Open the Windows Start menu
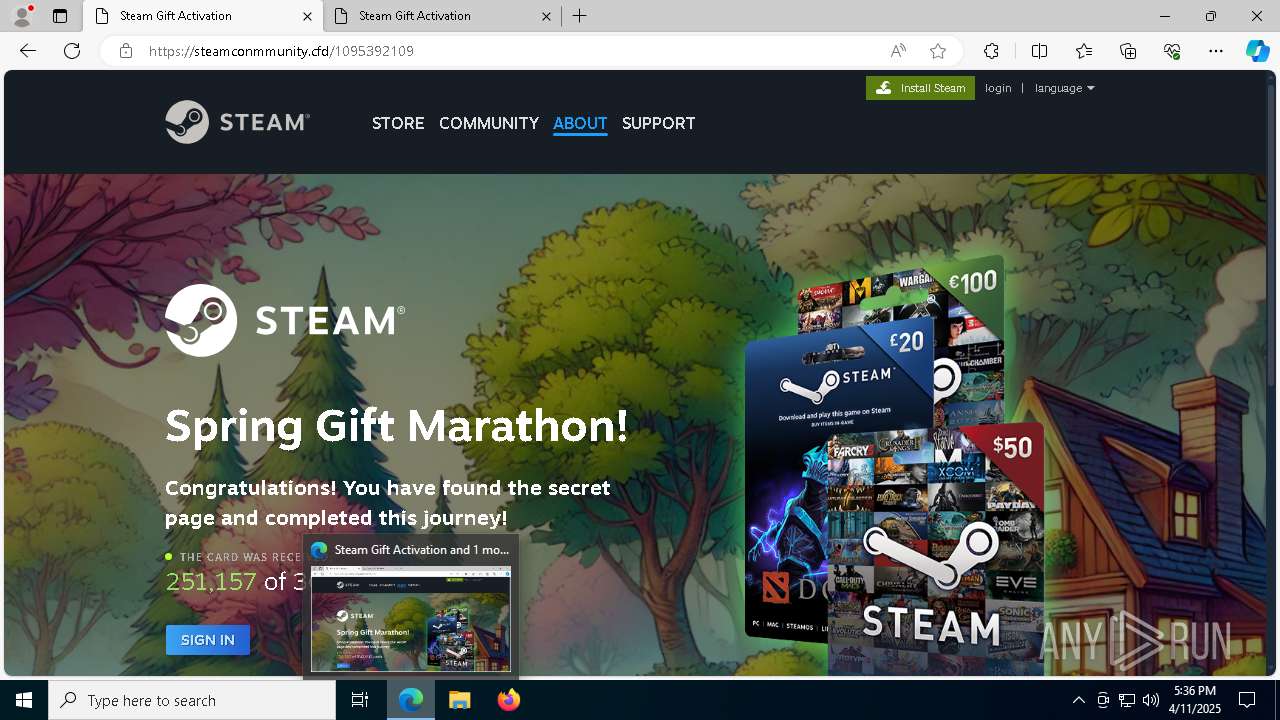The width and height of the screenshot is (1280, 720). (24, 700)
